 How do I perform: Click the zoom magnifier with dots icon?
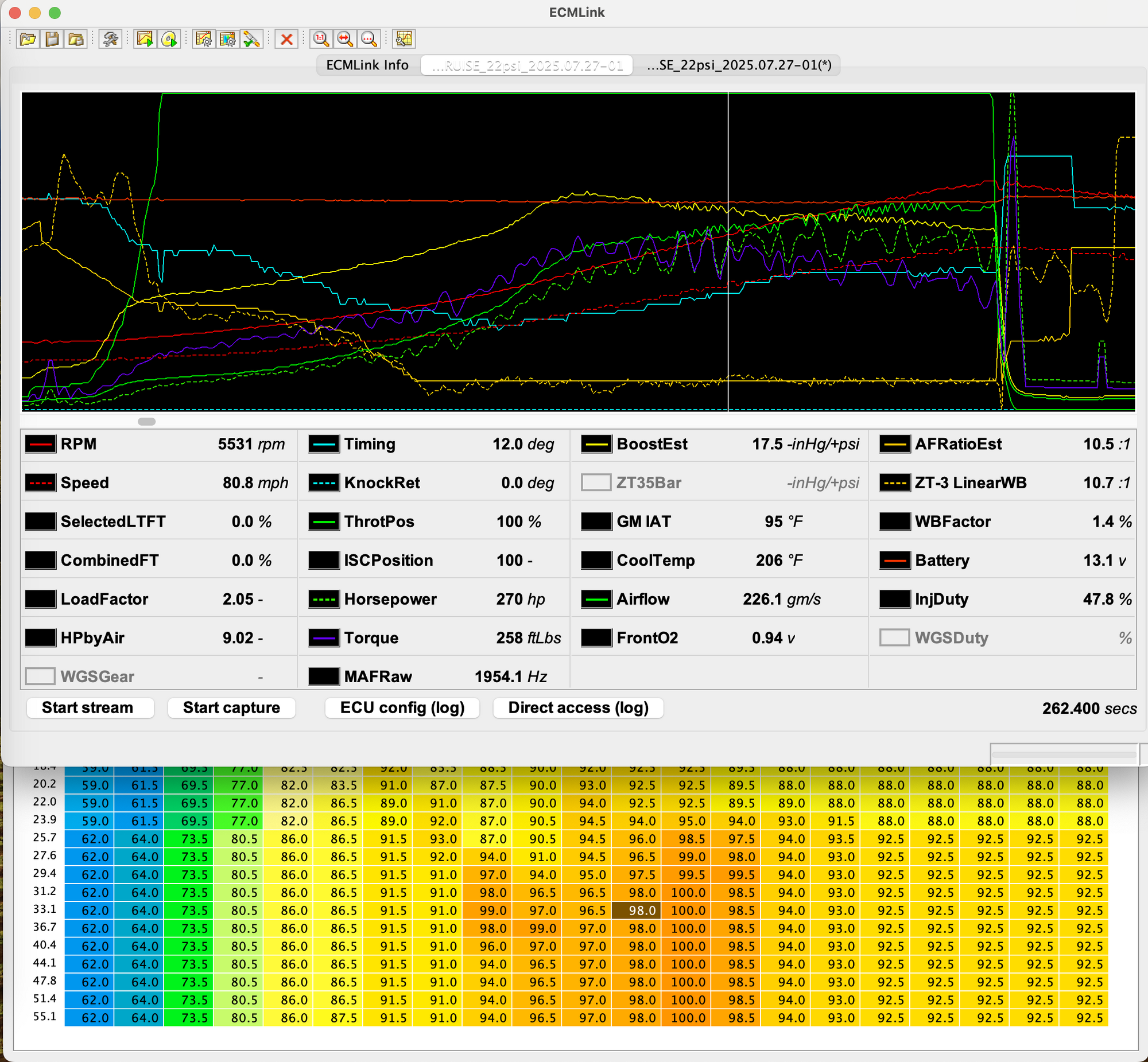369,39
